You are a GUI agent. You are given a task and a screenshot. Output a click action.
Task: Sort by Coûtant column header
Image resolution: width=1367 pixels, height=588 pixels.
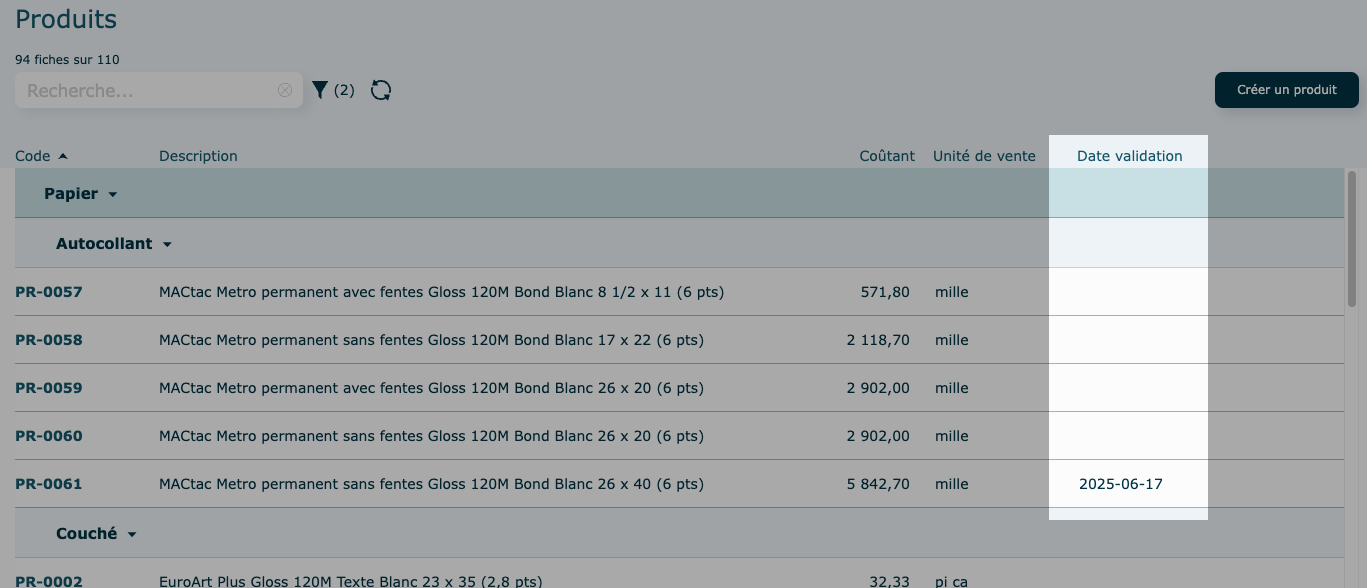887,156
